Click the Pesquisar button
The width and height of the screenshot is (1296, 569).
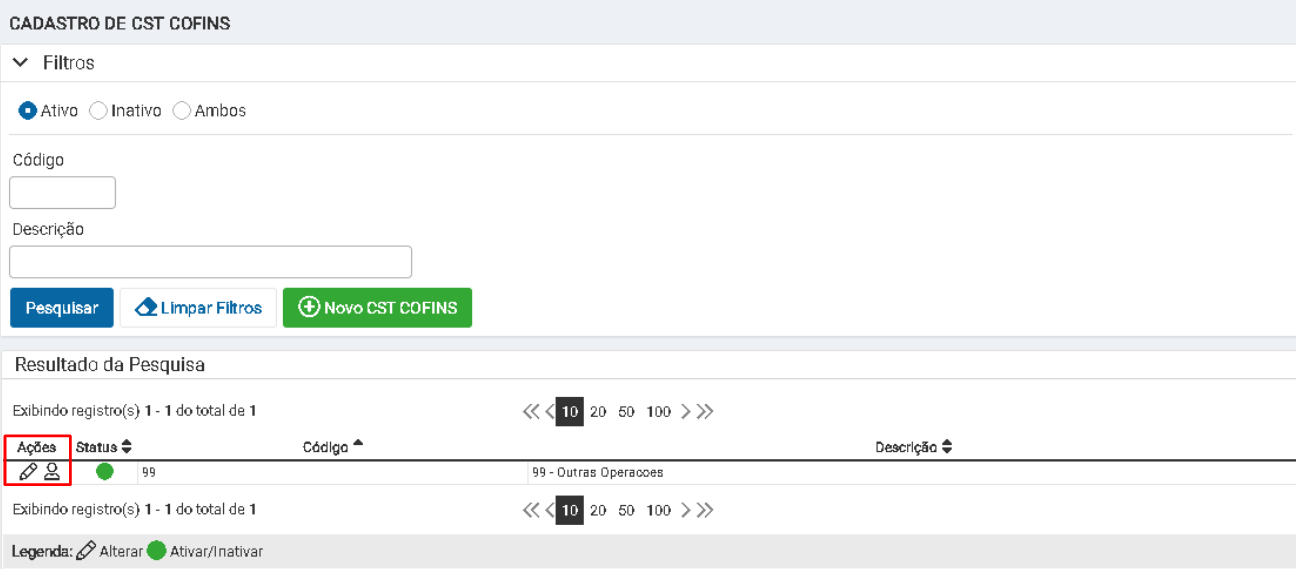pos(62,308)
